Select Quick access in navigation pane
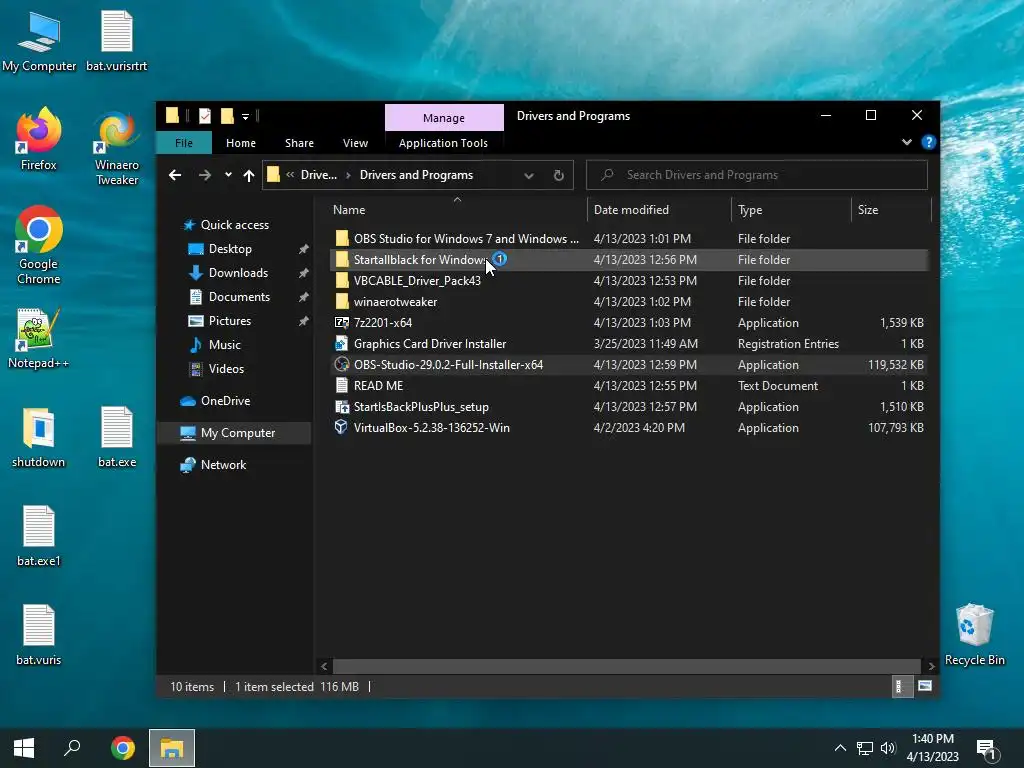The width and height of the screenshot is (1024, 768). pos(234,225)
